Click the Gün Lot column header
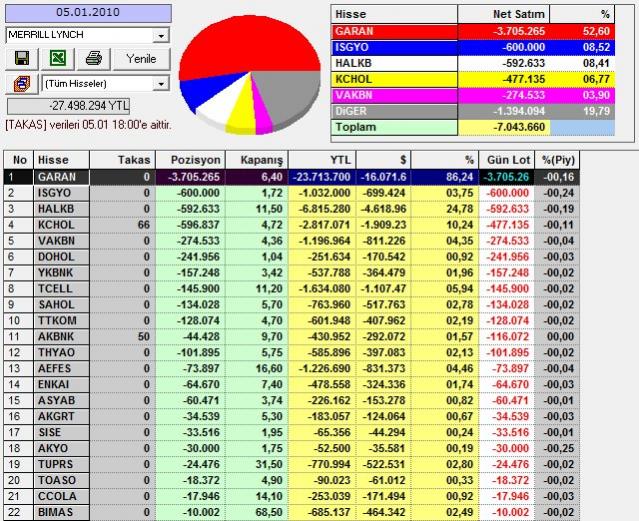 505,160
